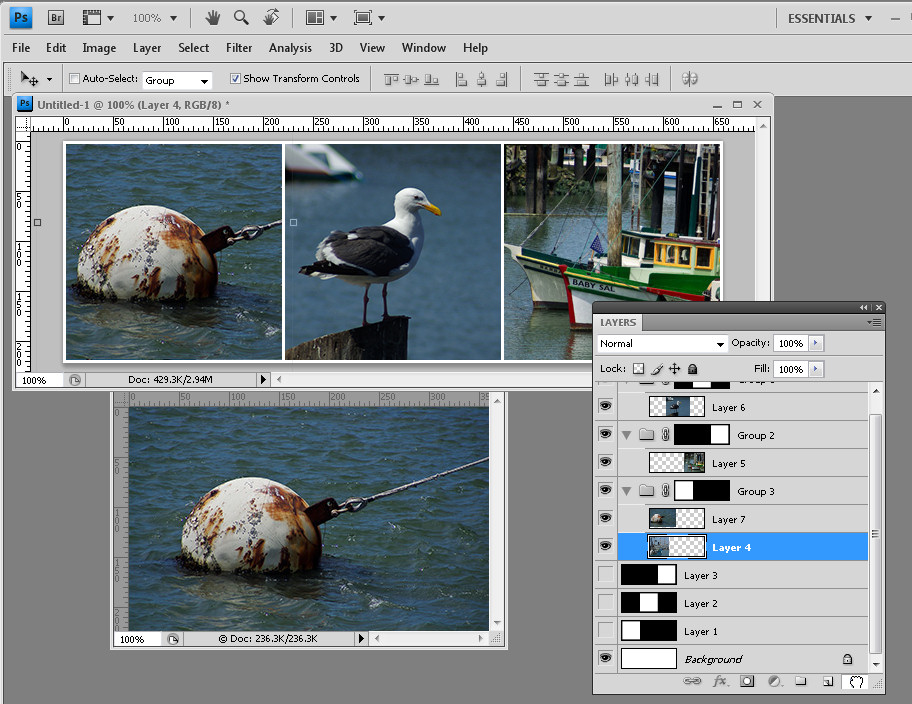Hide the Background layer

605,658
